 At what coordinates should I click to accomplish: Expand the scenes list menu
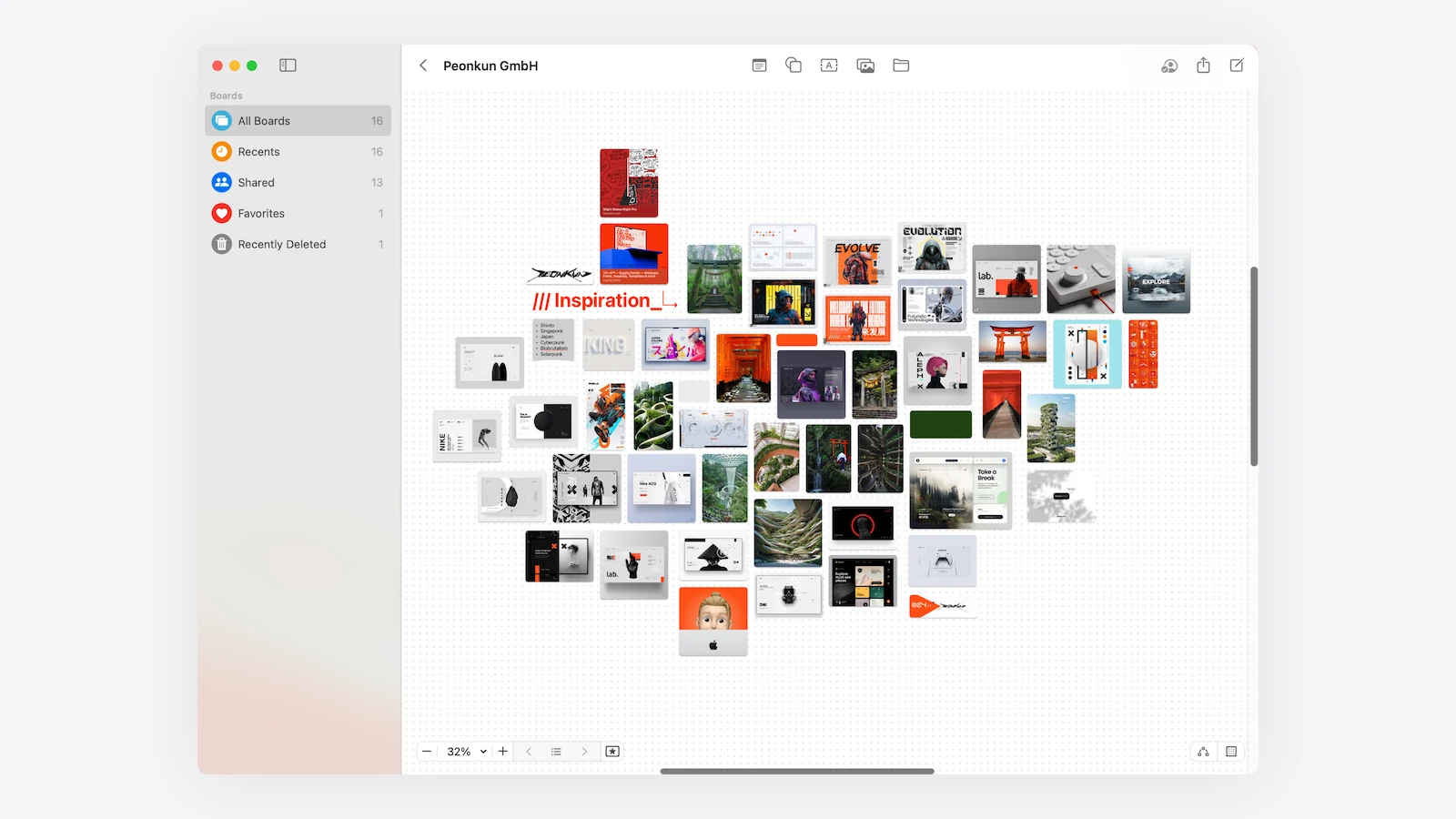click(x=556, y=752)
